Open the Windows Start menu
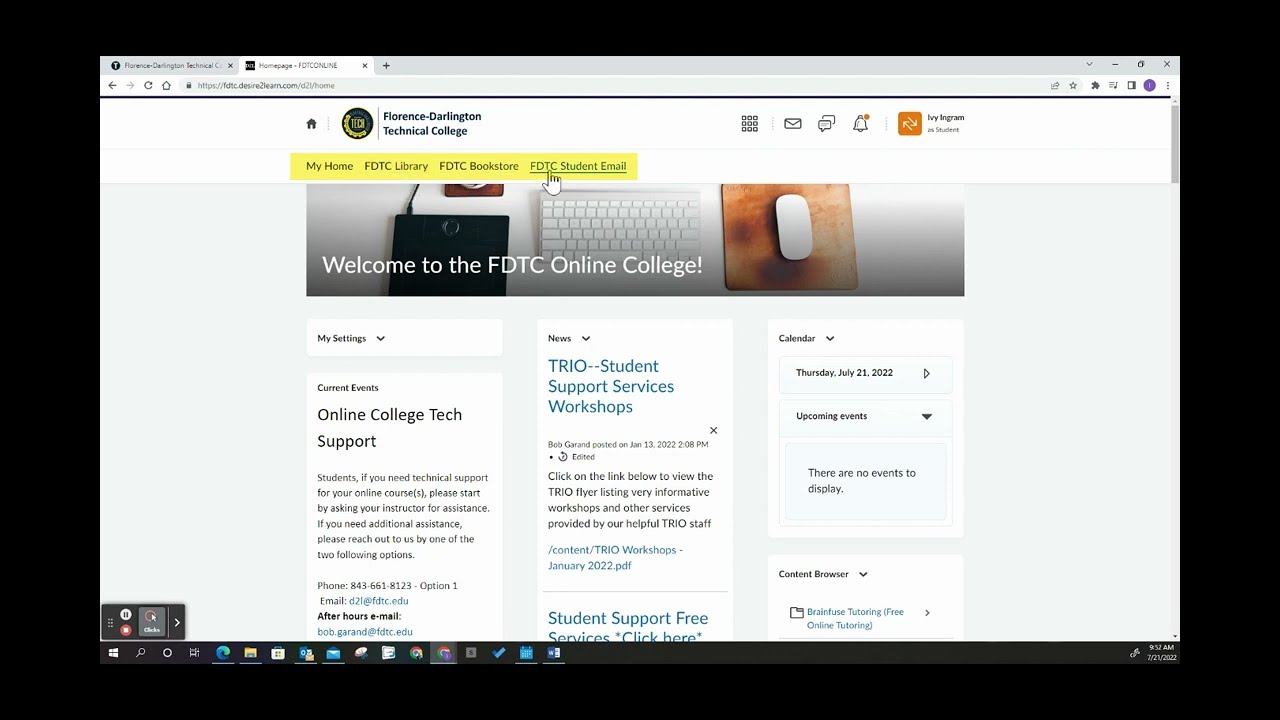Screen dimensions: 1280x720 [x=113, y=653]
